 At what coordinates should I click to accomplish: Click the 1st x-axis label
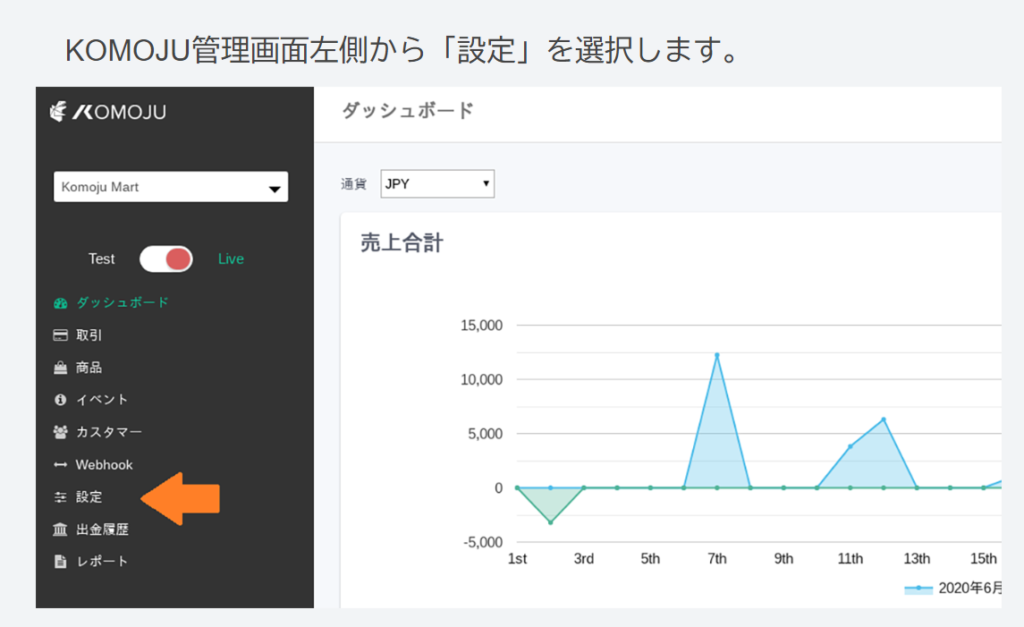pos(517,558)
